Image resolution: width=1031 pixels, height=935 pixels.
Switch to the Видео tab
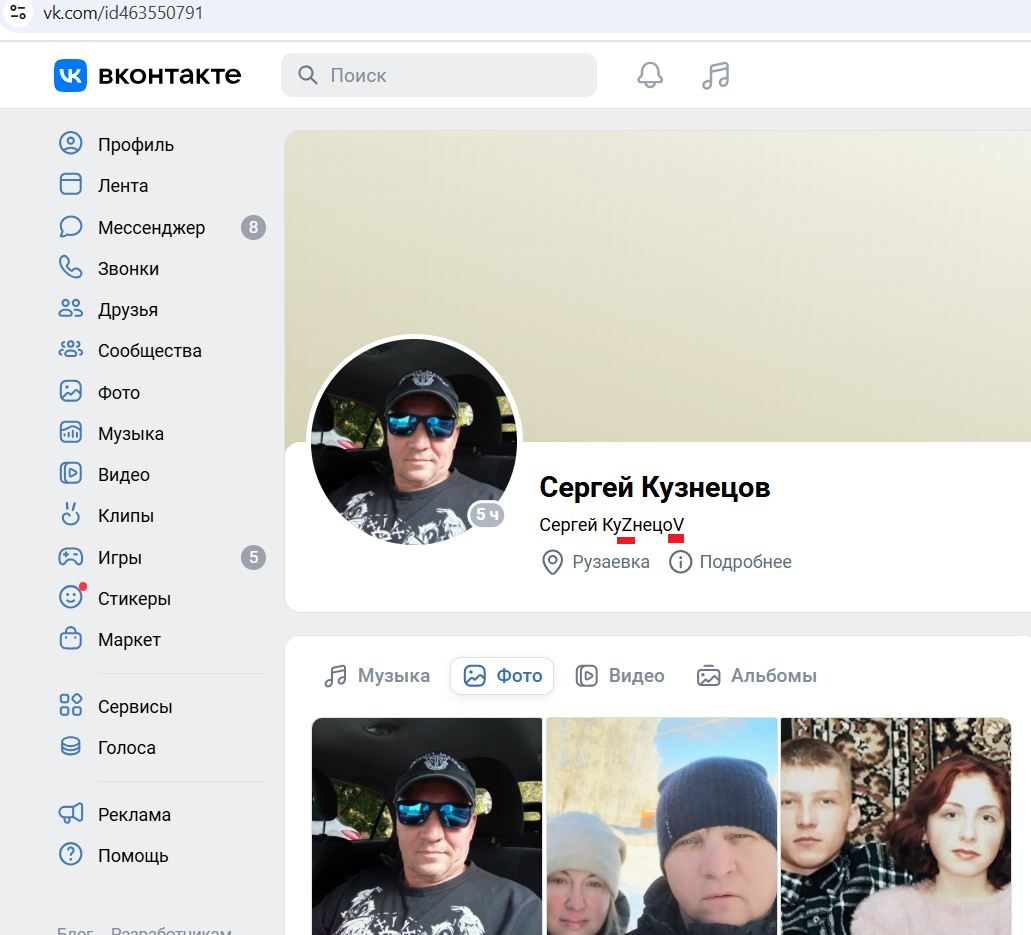620,676
